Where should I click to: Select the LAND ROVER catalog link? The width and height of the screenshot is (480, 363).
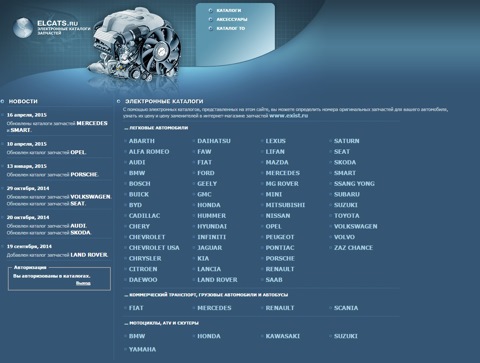point(217,280)
